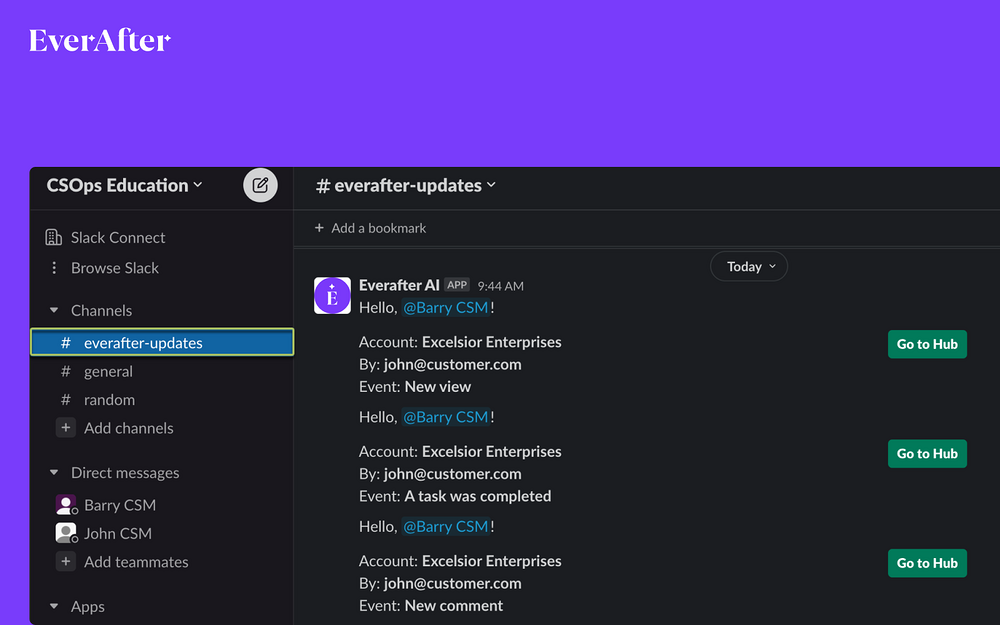This screenshot has width=1000, height=625.
Task: Click the text 'Event: A task was completed'
Action: 455,496
